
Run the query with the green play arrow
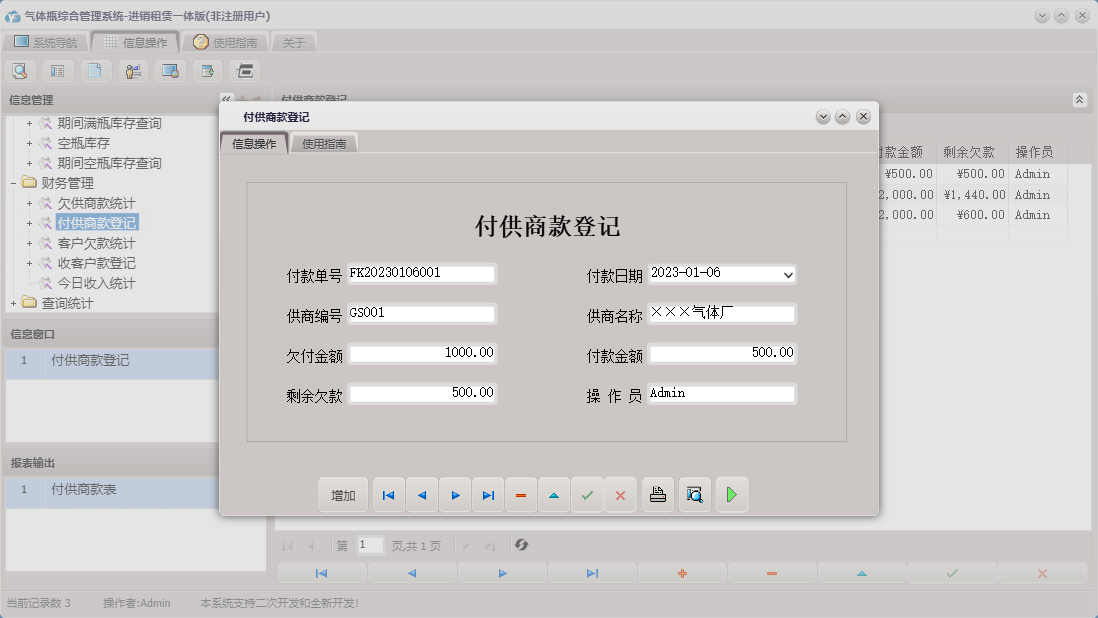pyautogui.click(x=732, y=494)
